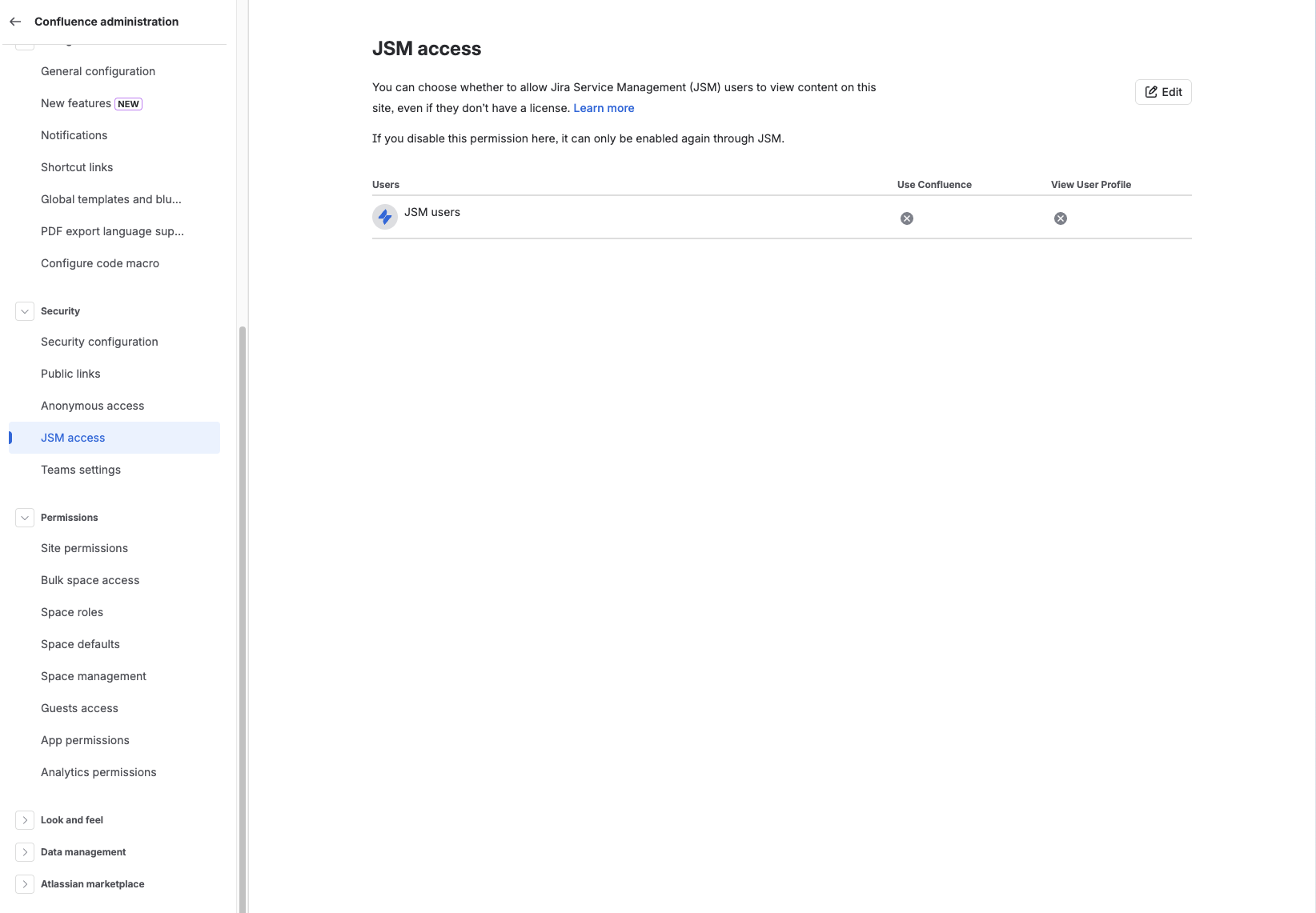Go to Space roles
Screen dimensions: 1316x913
114,612
